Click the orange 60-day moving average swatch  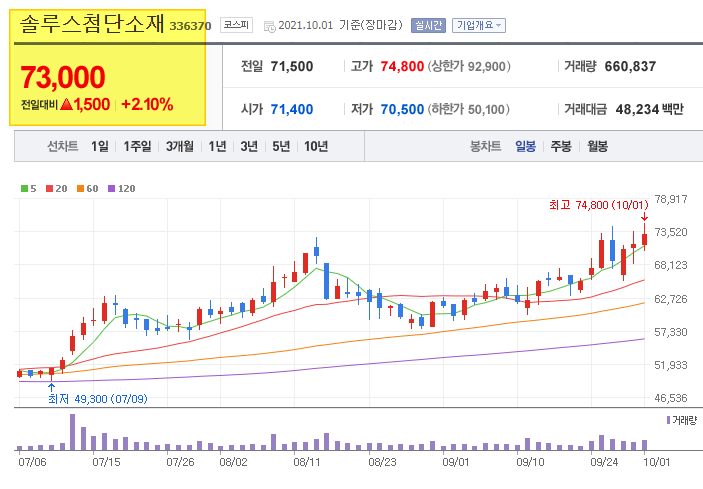tap(80, 189)
